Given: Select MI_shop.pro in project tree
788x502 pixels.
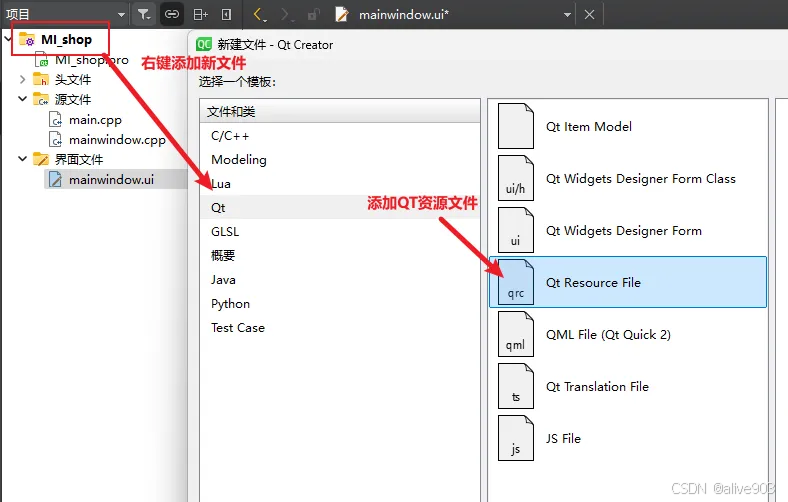Looking at the screenshot, I should [x=92, y=60].
